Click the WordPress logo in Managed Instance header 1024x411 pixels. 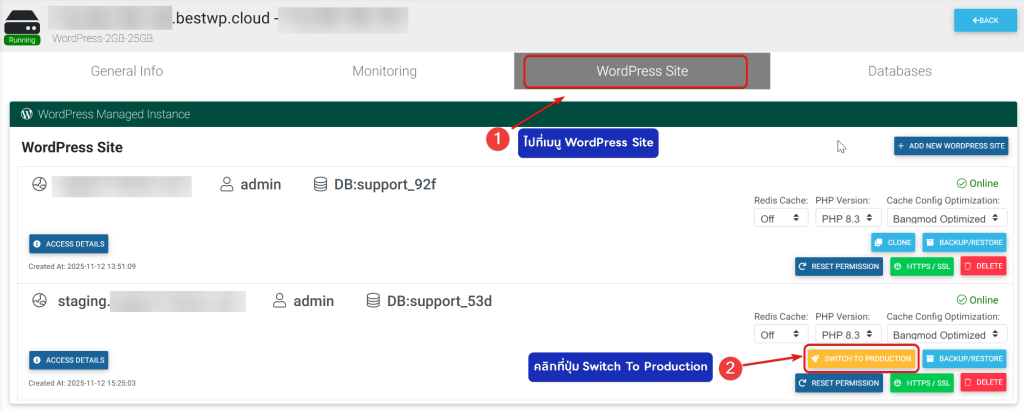click(x=27, y=114)
